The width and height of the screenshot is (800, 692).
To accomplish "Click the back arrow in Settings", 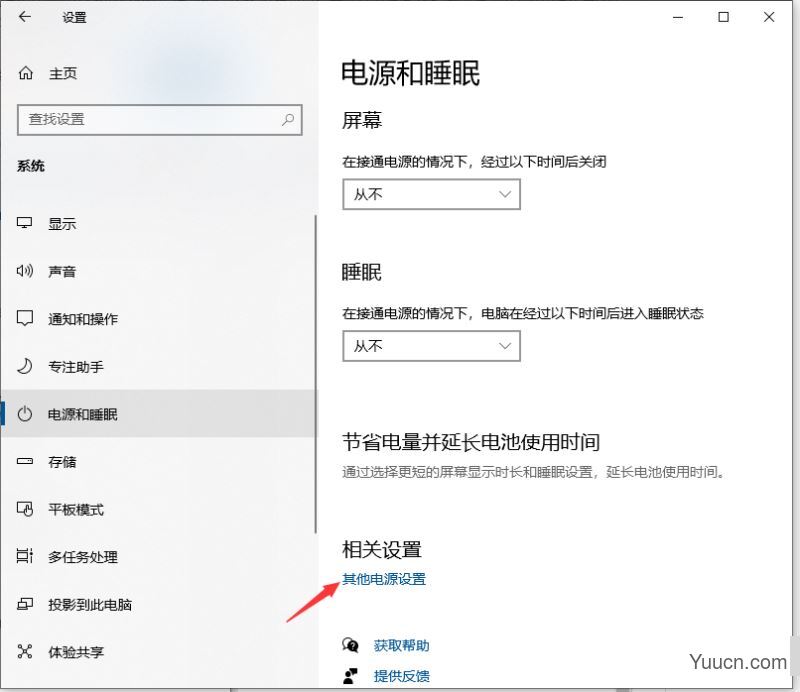I will [x=24, y=17].
